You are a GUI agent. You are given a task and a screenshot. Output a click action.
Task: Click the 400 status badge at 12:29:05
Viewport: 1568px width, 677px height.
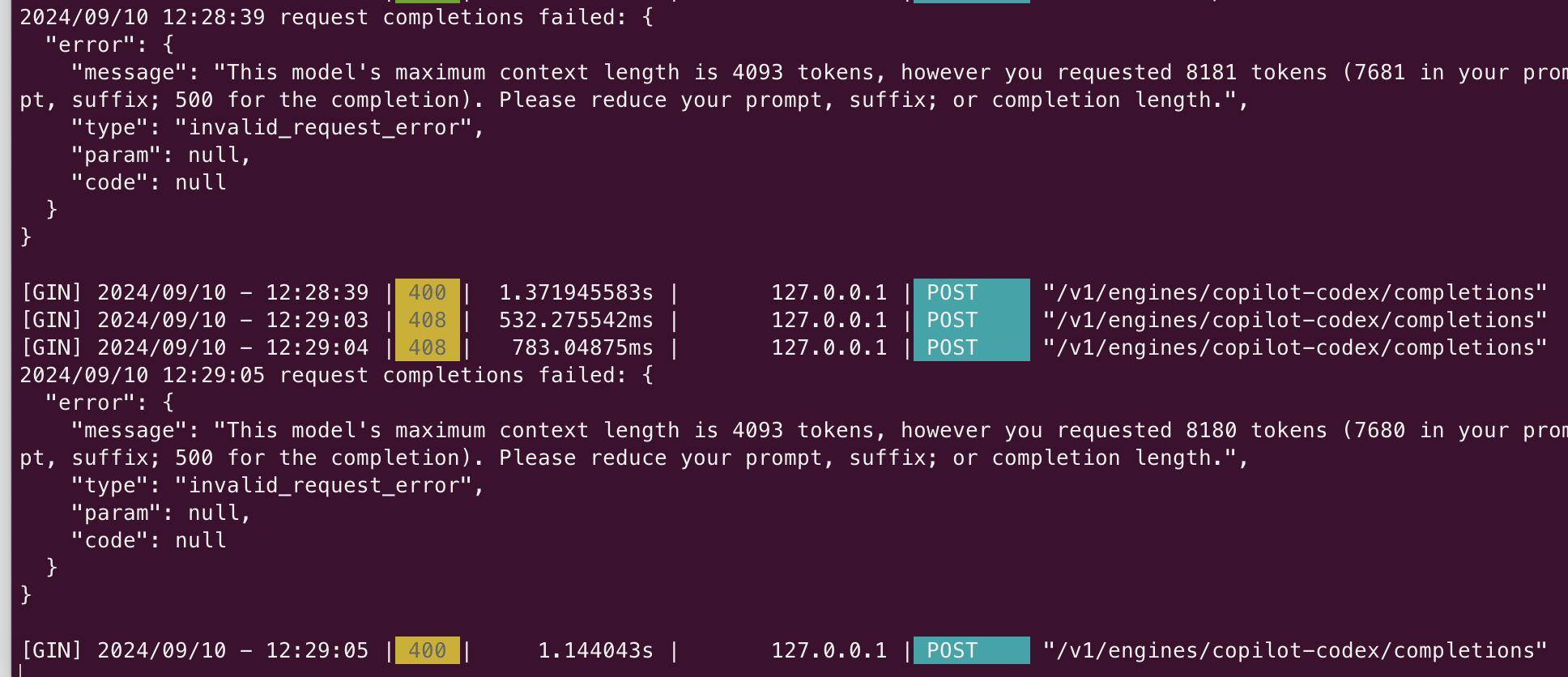pyautogui.click(x=427, y=650)
